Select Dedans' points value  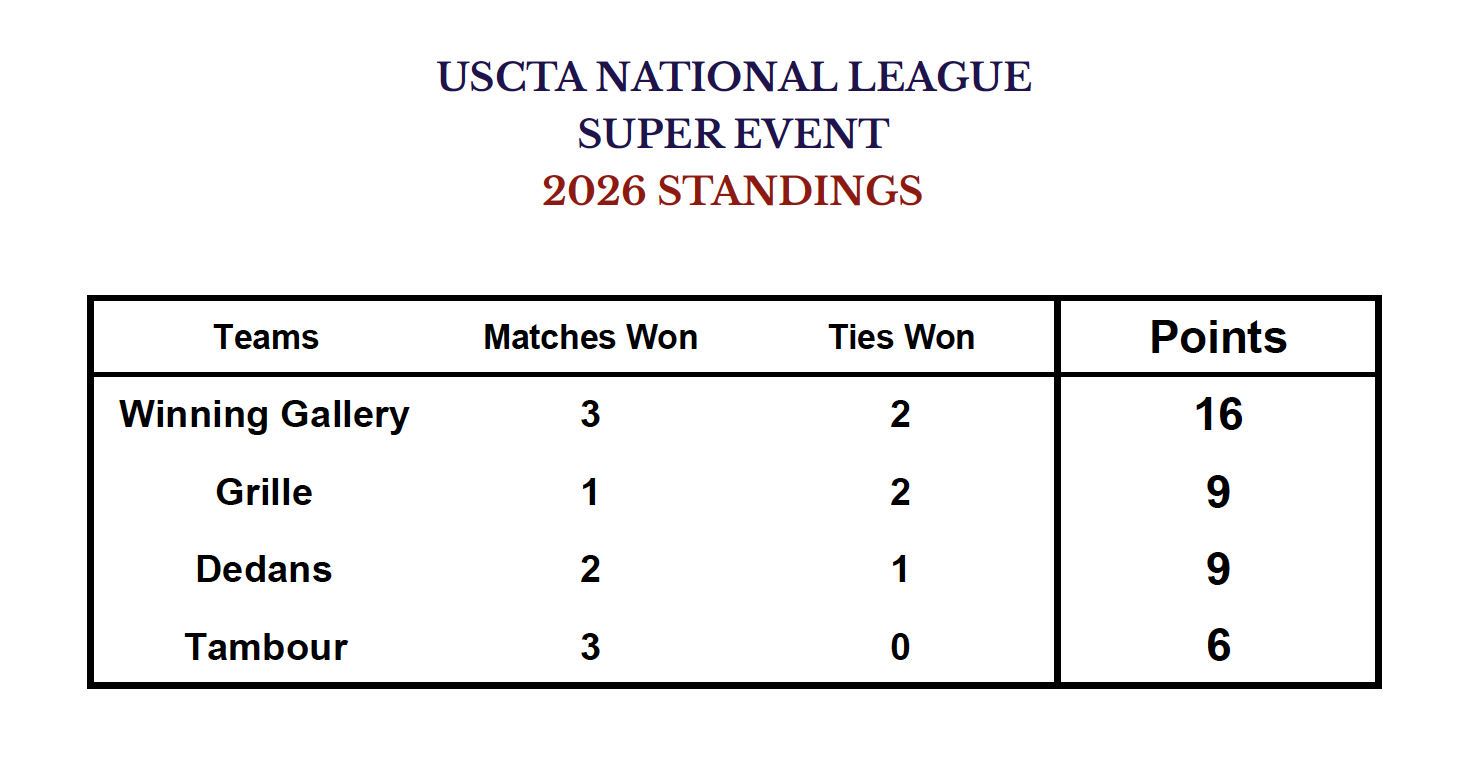pyautogui.click(x=1218, y=569)
